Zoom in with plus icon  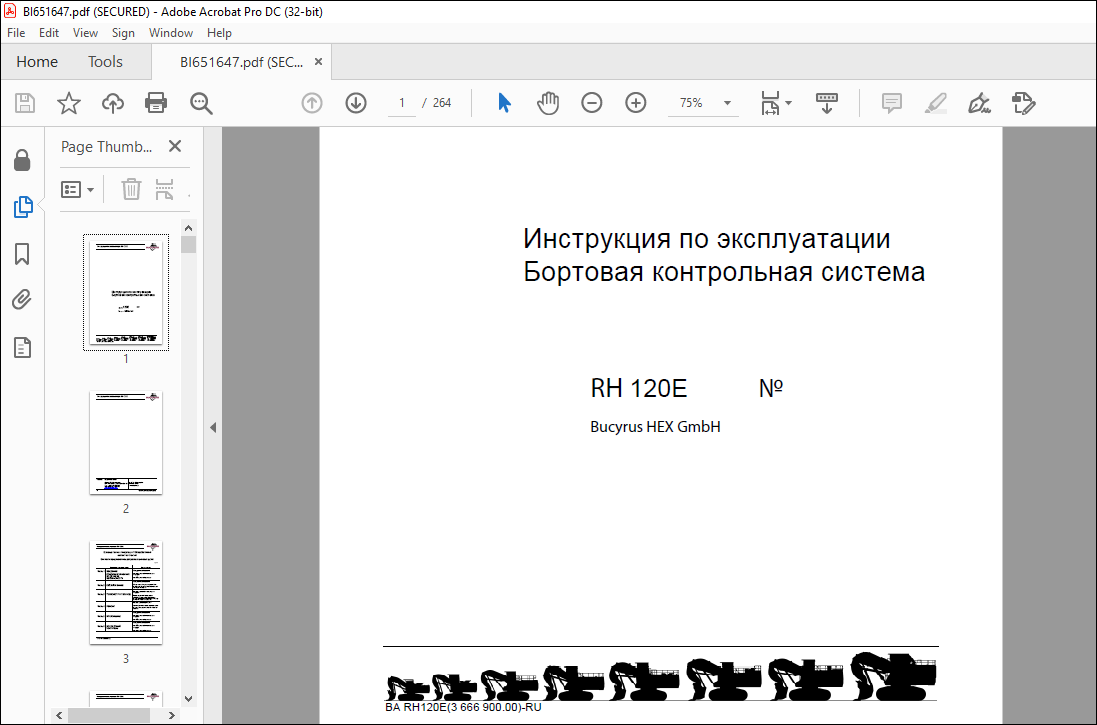[x=635, y=103]
